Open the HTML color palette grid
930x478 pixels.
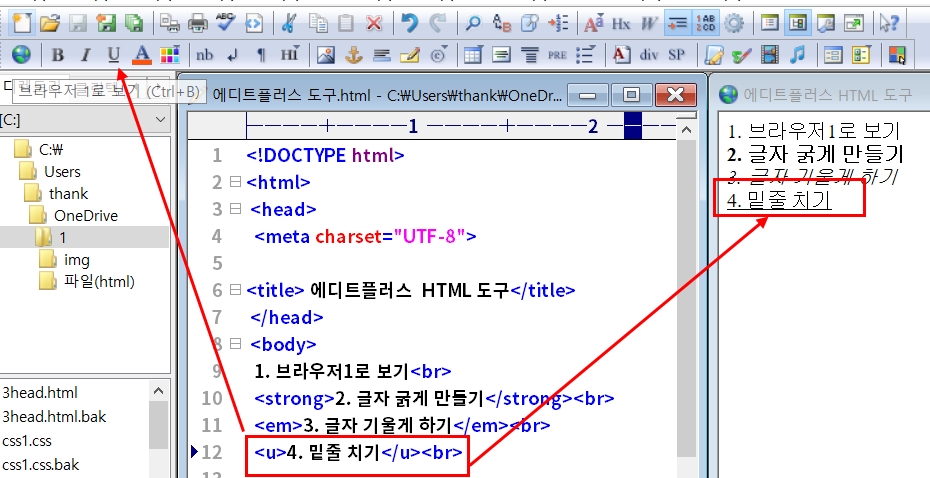(x=169, y=55)
